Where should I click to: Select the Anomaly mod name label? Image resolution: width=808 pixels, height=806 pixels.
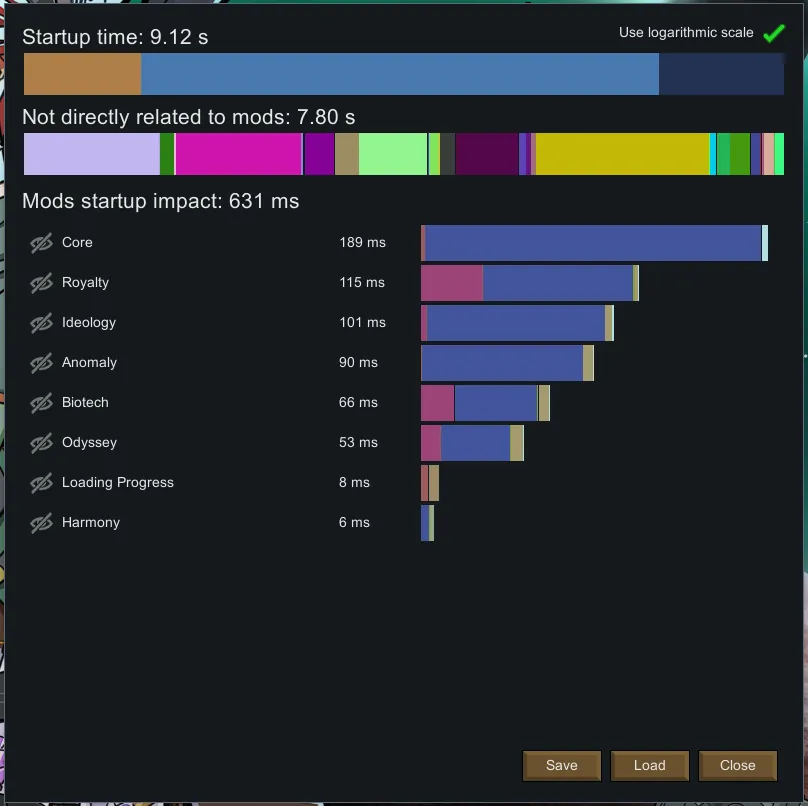(x=89, y=363)
